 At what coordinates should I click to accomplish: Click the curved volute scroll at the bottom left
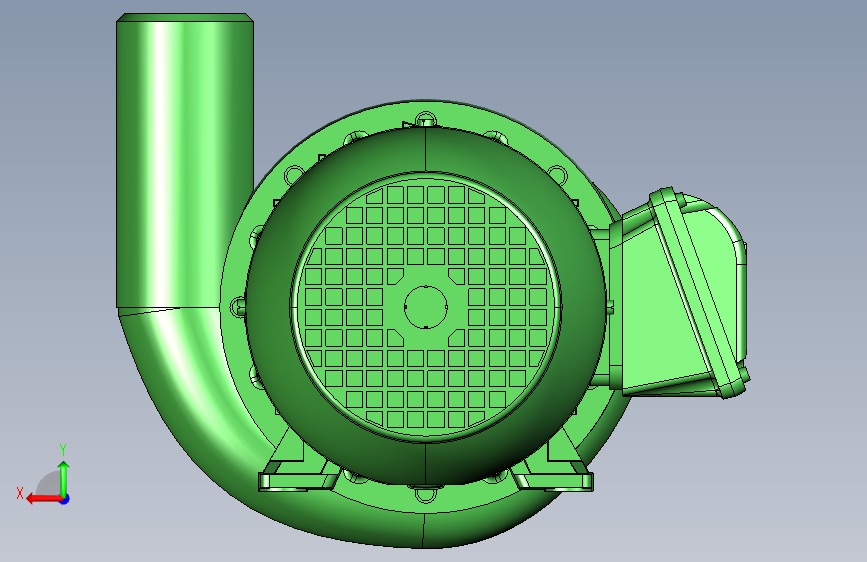click(182, 420)
